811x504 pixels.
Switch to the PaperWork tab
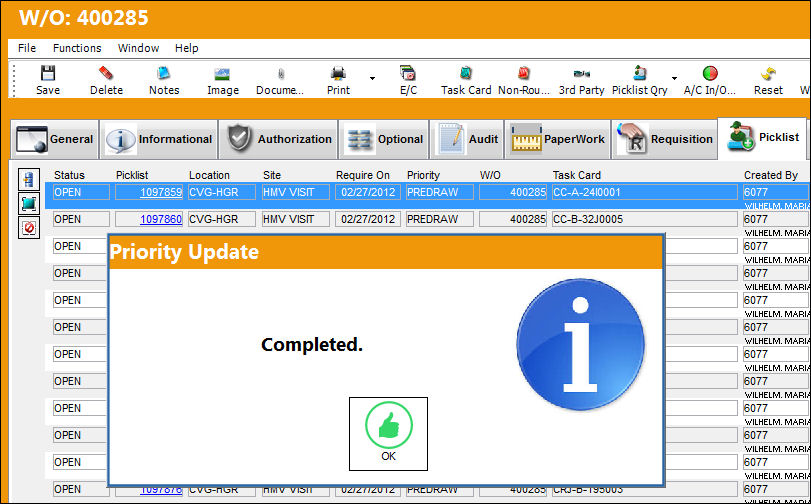point(558,139)
